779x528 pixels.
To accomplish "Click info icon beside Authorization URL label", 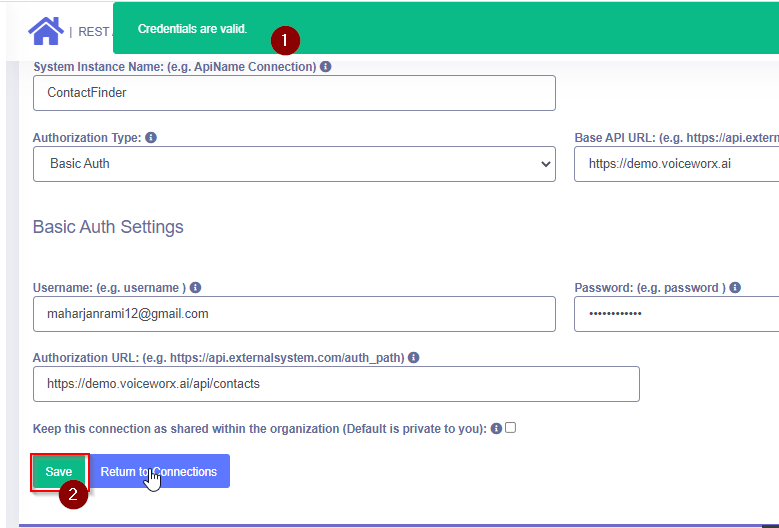I will tap(413, 357).
